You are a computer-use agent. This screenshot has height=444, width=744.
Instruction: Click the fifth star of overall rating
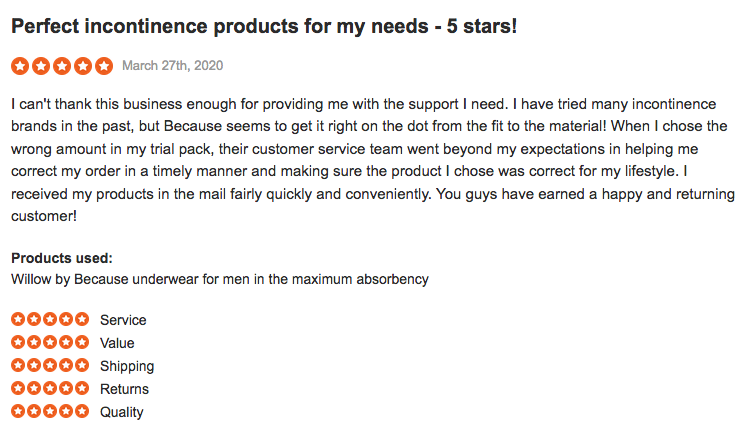[104, 66]
